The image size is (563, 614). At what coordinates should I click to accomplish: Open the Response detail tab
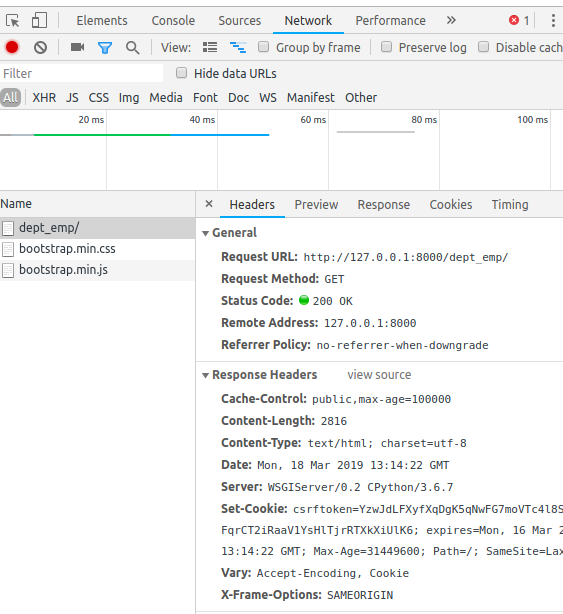(384, 204)
